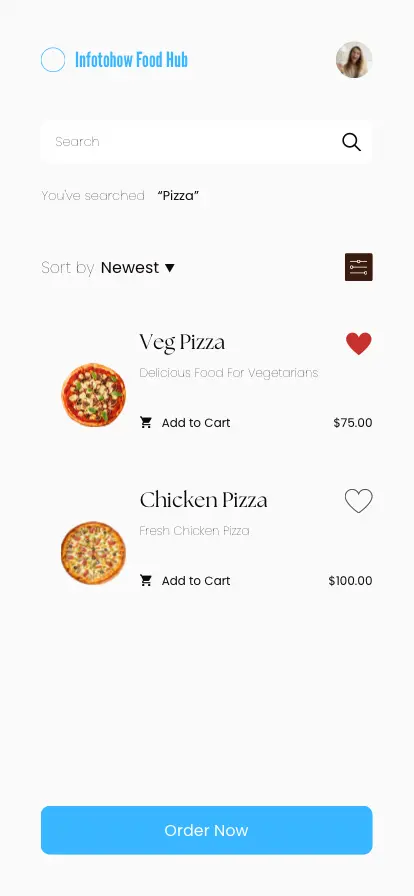Screen dimensions: 414x896
Task: Open the Chicken Pizza title
Action: (204, 500)
